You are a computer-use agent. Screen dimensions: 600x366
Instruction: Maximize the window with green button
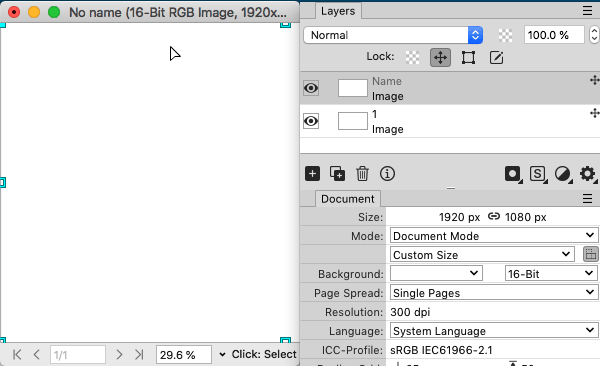[x=54, y=12]
